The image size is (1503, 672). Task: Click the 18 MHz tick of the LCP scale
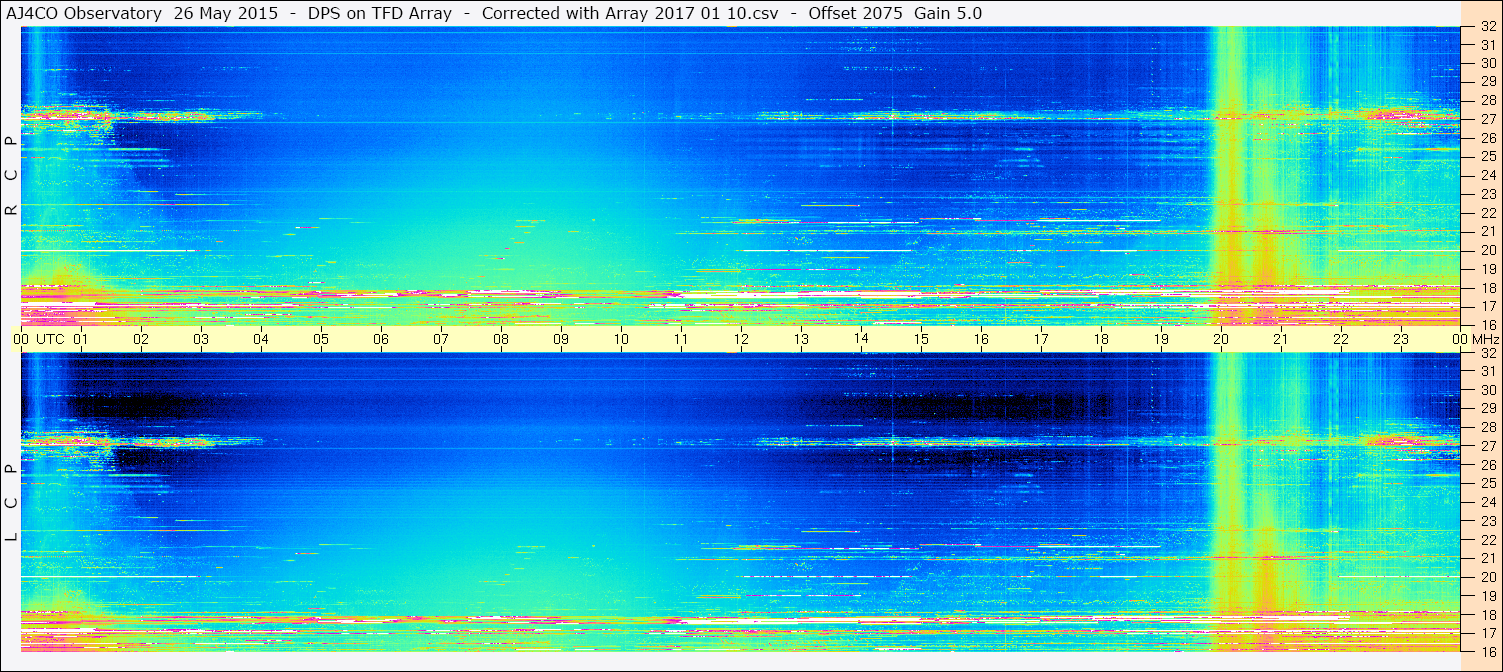[1488, 614]
